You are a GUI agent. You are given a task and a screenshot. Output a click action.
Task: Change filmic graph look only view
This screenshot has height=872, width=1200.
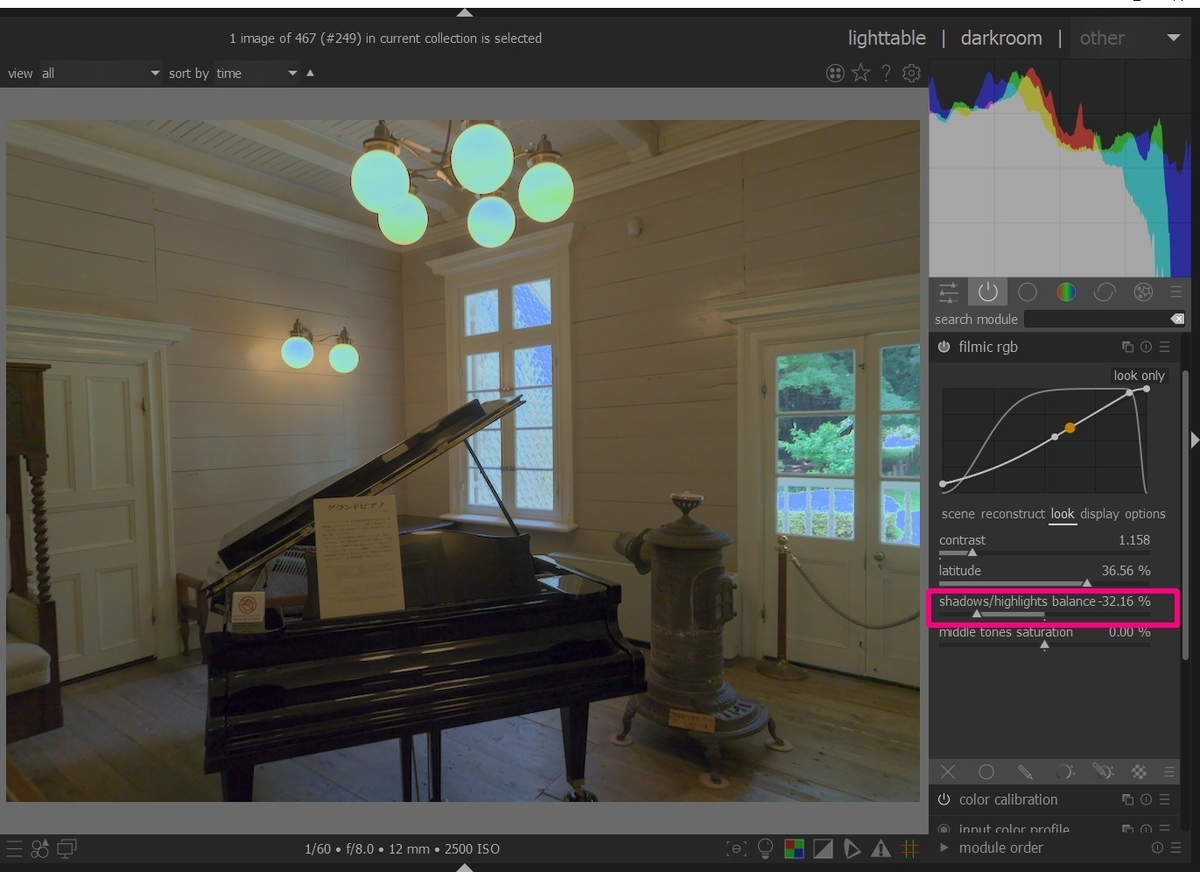[1139, 376]
